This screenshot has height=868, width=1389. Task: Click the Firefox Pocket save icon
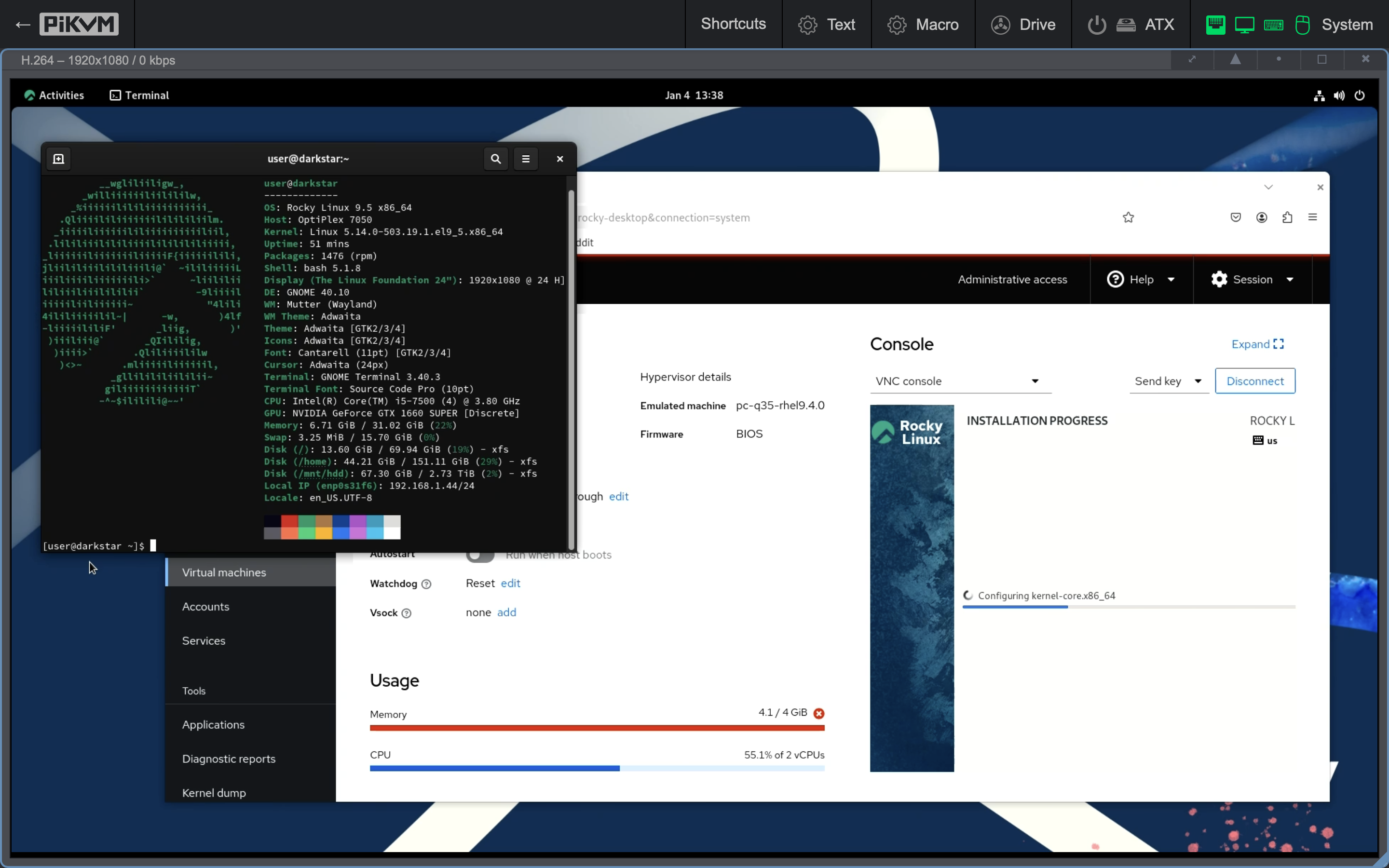pos(1236,217)
